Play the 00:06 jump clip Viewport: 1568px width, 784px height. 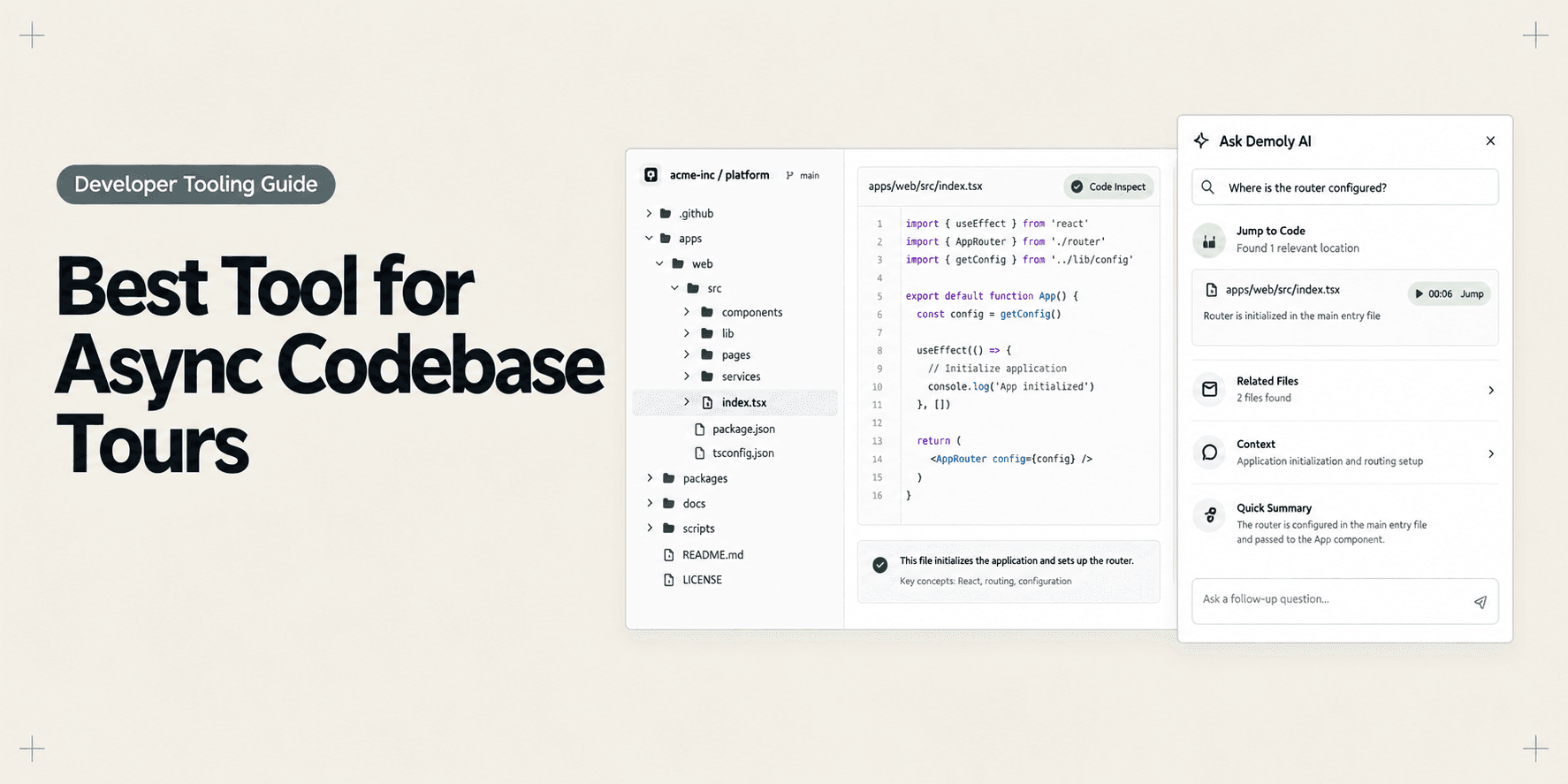(x=1420, y=293)
